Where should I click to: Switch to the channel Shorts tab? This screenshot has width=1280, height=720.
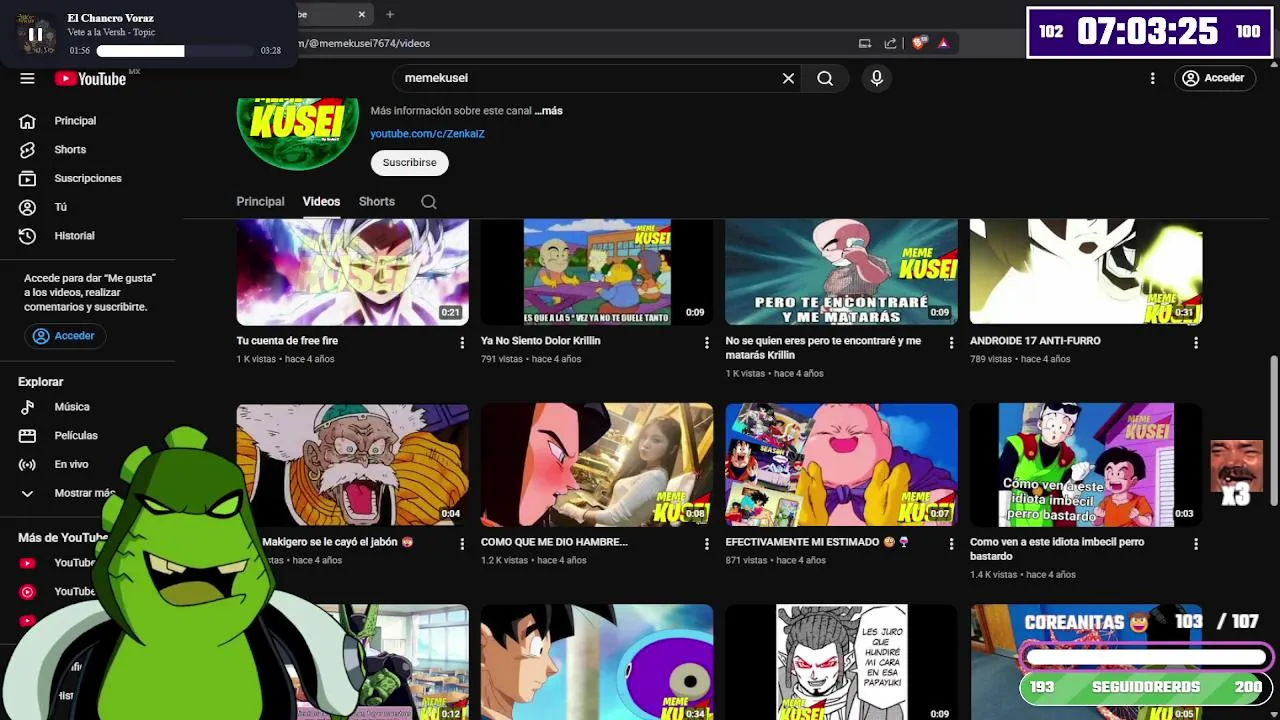coord(377,202)
